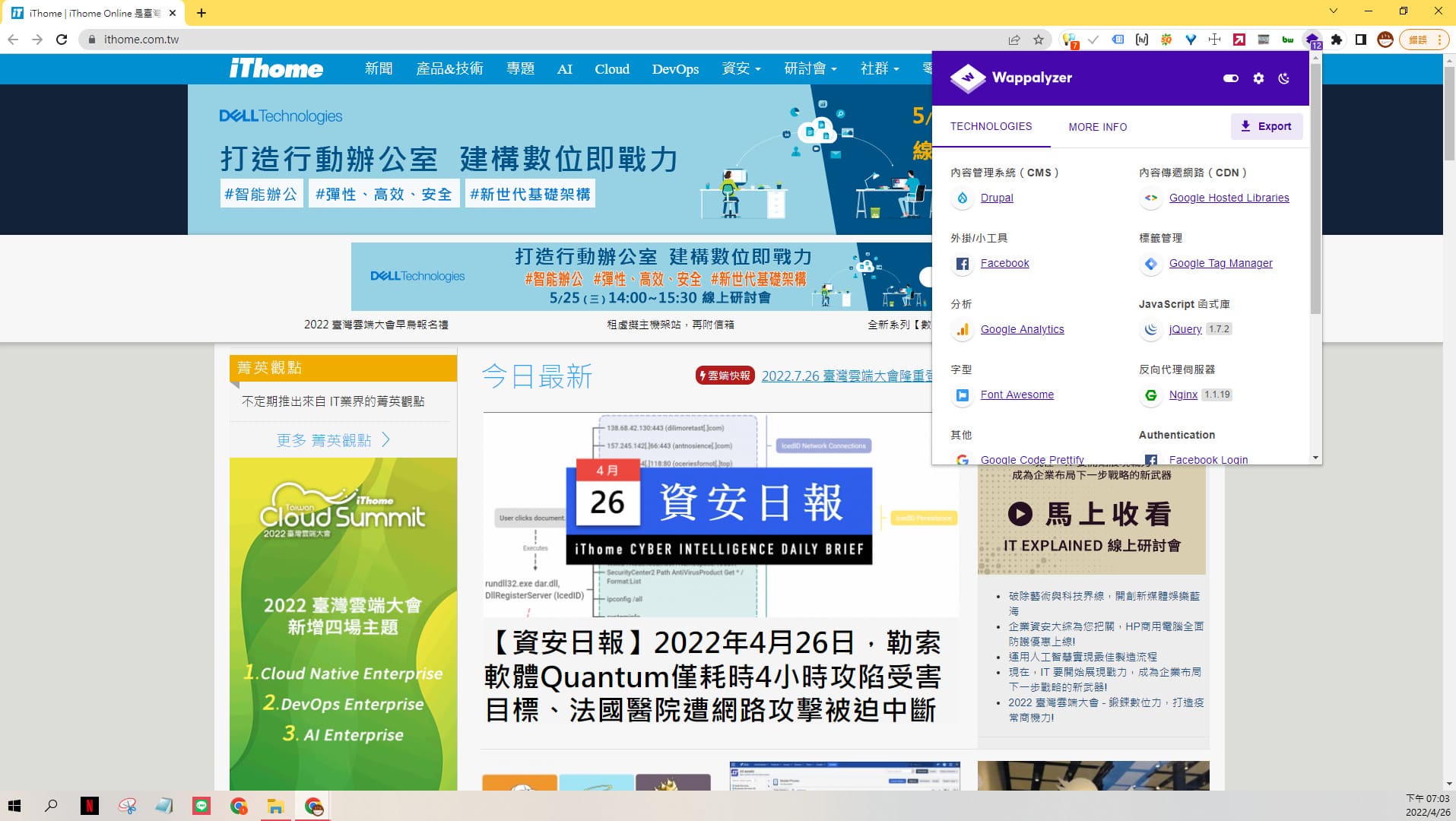This screenshot has width=1456, height=821.
Task: Open Wappalyzer settings gear
Action: pos(1258,78)
